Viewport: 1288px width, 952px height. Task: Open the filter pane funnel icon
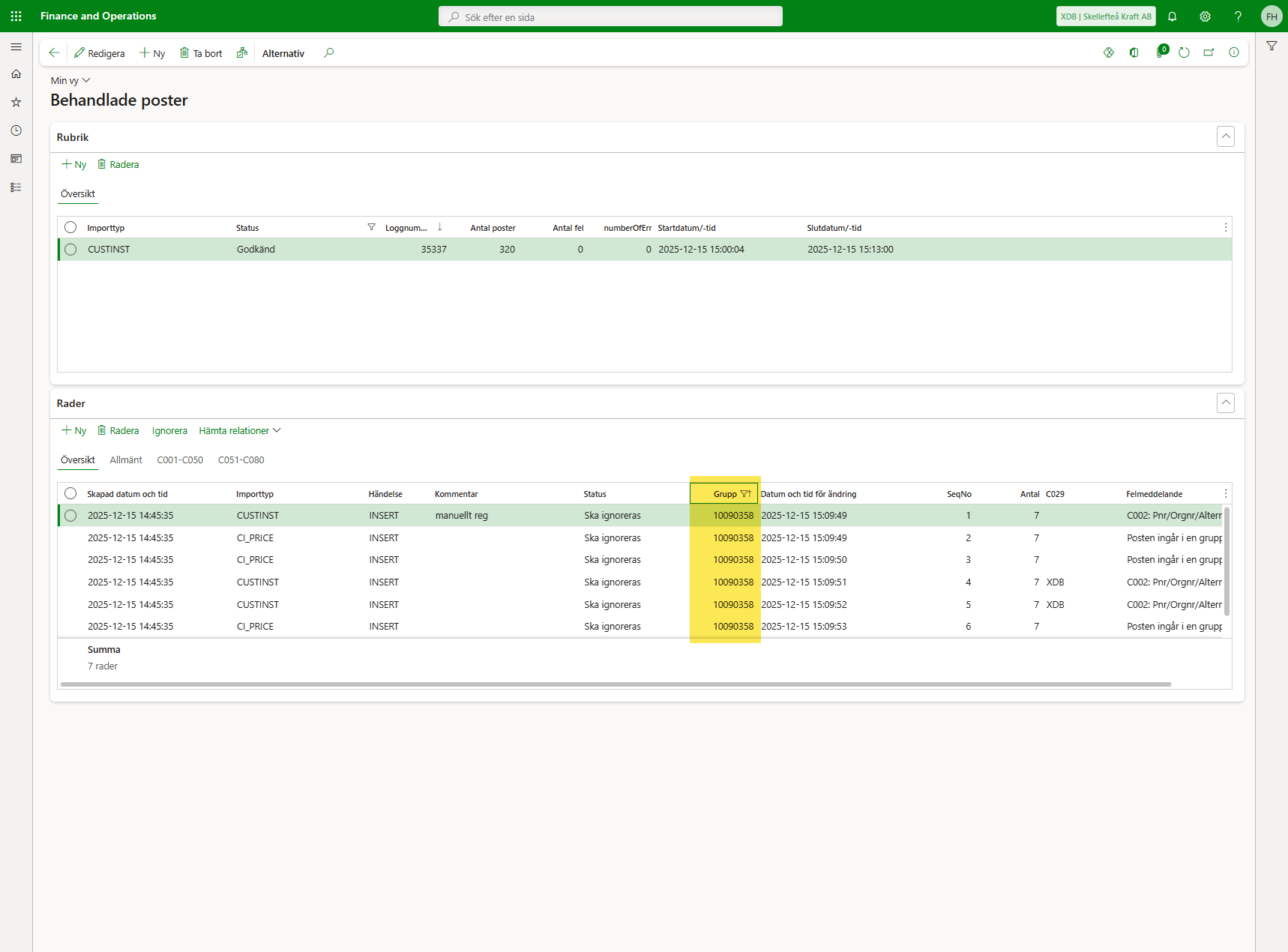pos(1272,46)
